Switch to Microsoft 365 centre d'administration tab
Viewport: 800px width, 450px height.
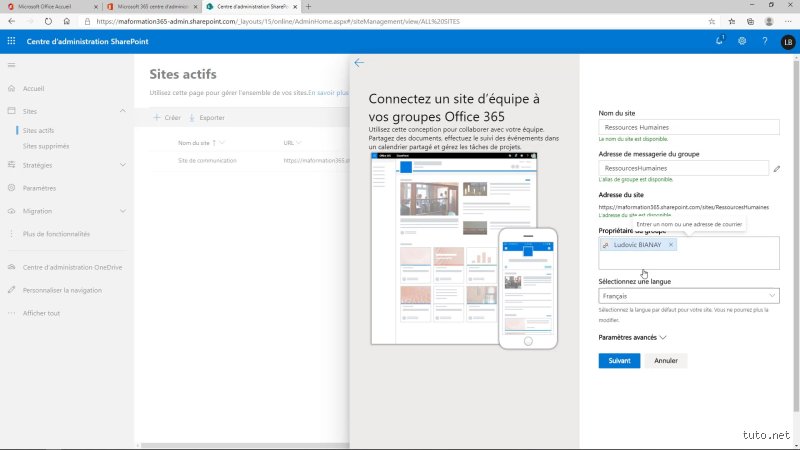pos(152,7)
